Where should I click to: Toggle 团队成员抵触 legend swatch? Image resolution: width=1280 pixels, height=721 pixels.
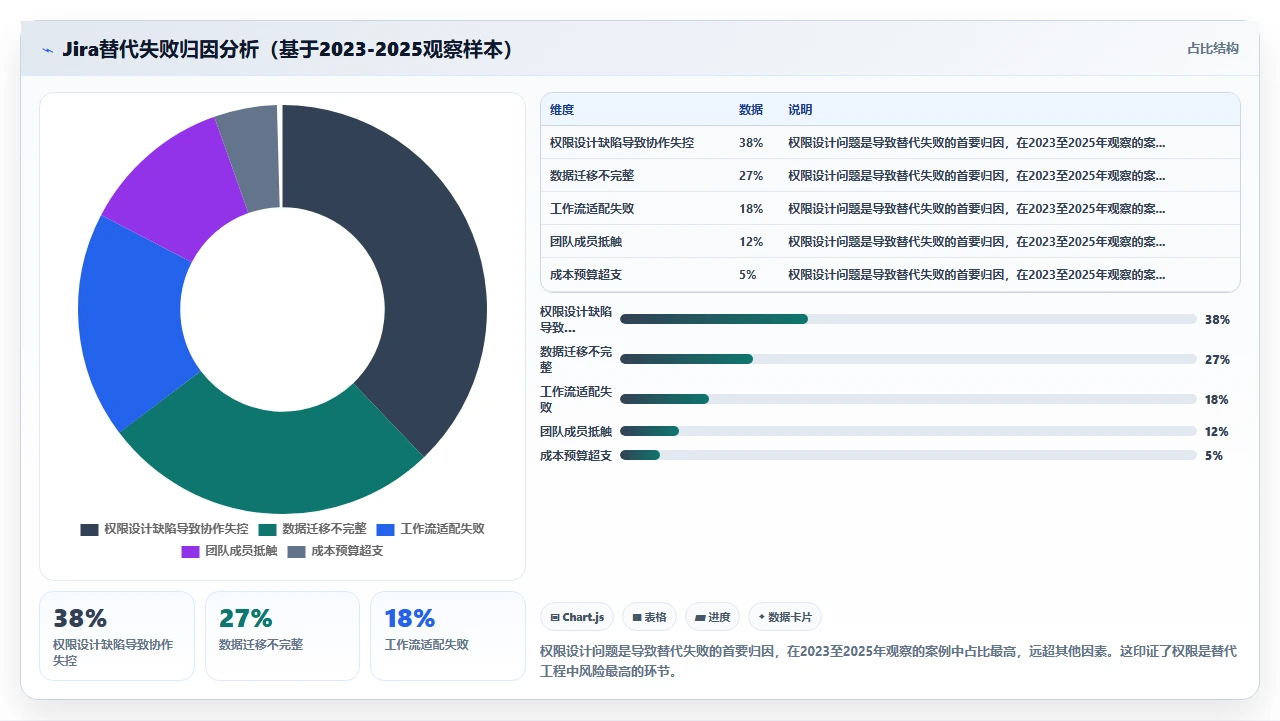(x=190, y=551)
